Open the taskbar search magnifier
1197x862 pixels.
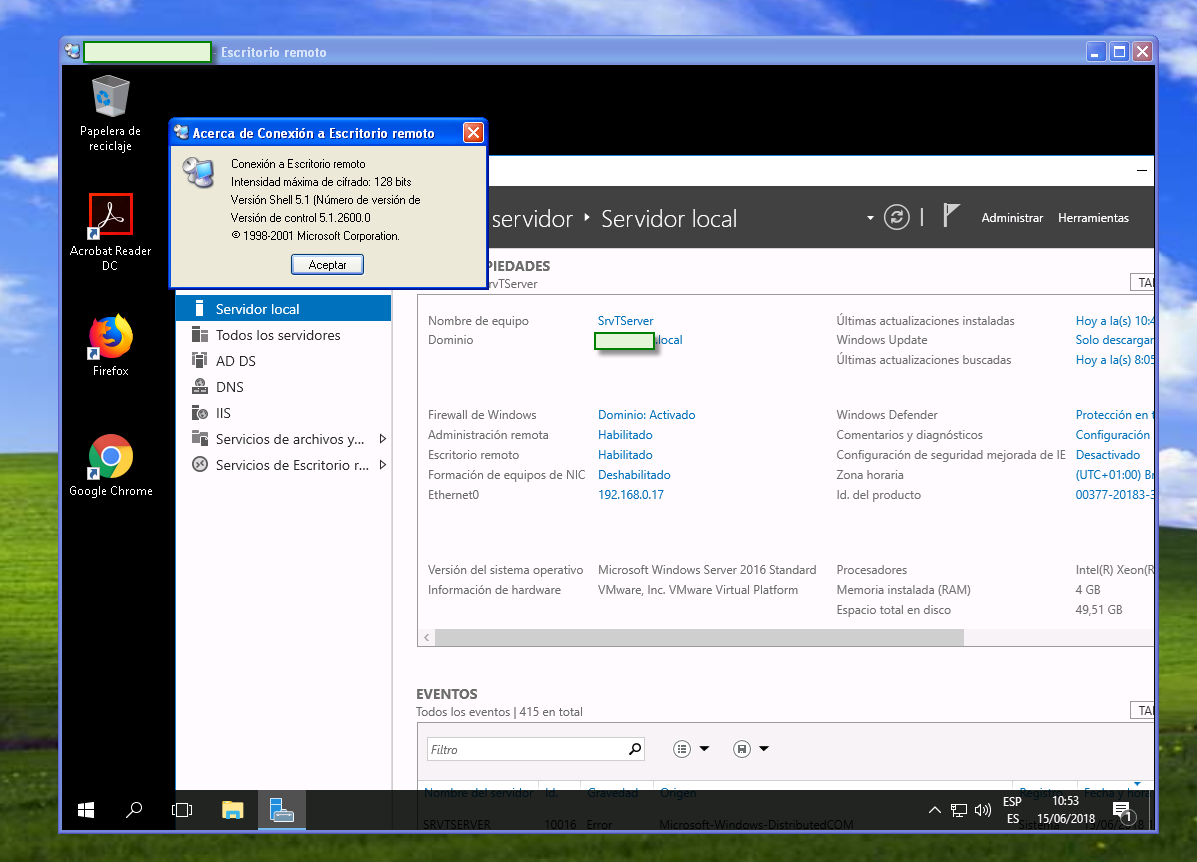point(134,810)
